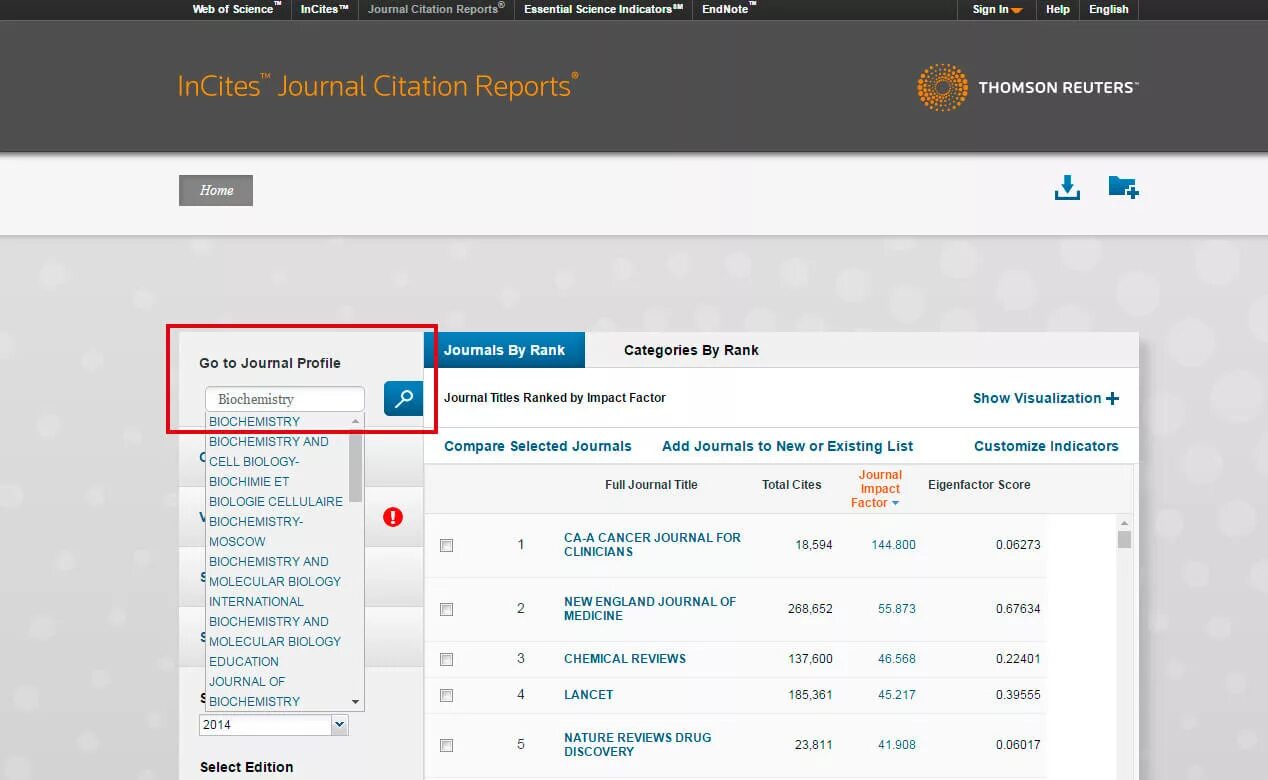Click Full Journal Title column header

[x=651, y=485]
